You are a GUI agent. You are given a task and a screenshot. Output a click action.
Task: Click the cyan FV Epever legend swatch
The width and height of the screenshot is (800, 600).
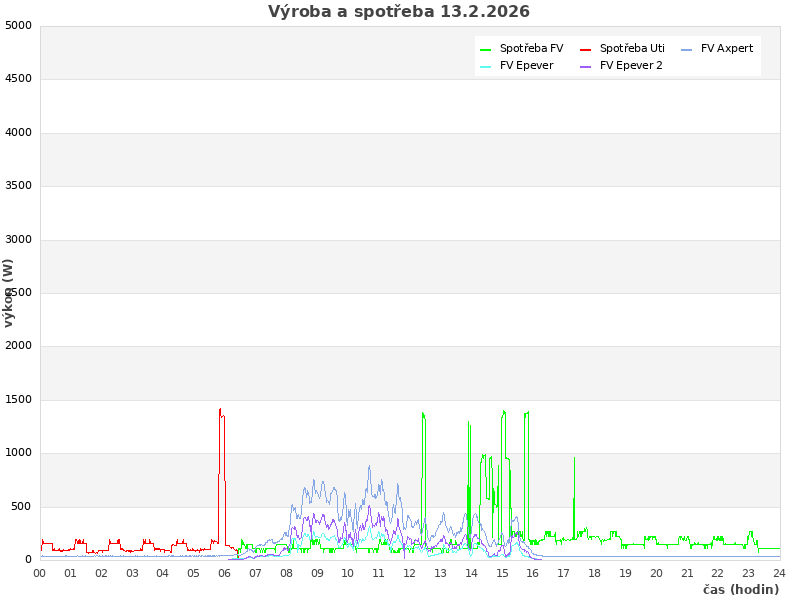point(485,66)
